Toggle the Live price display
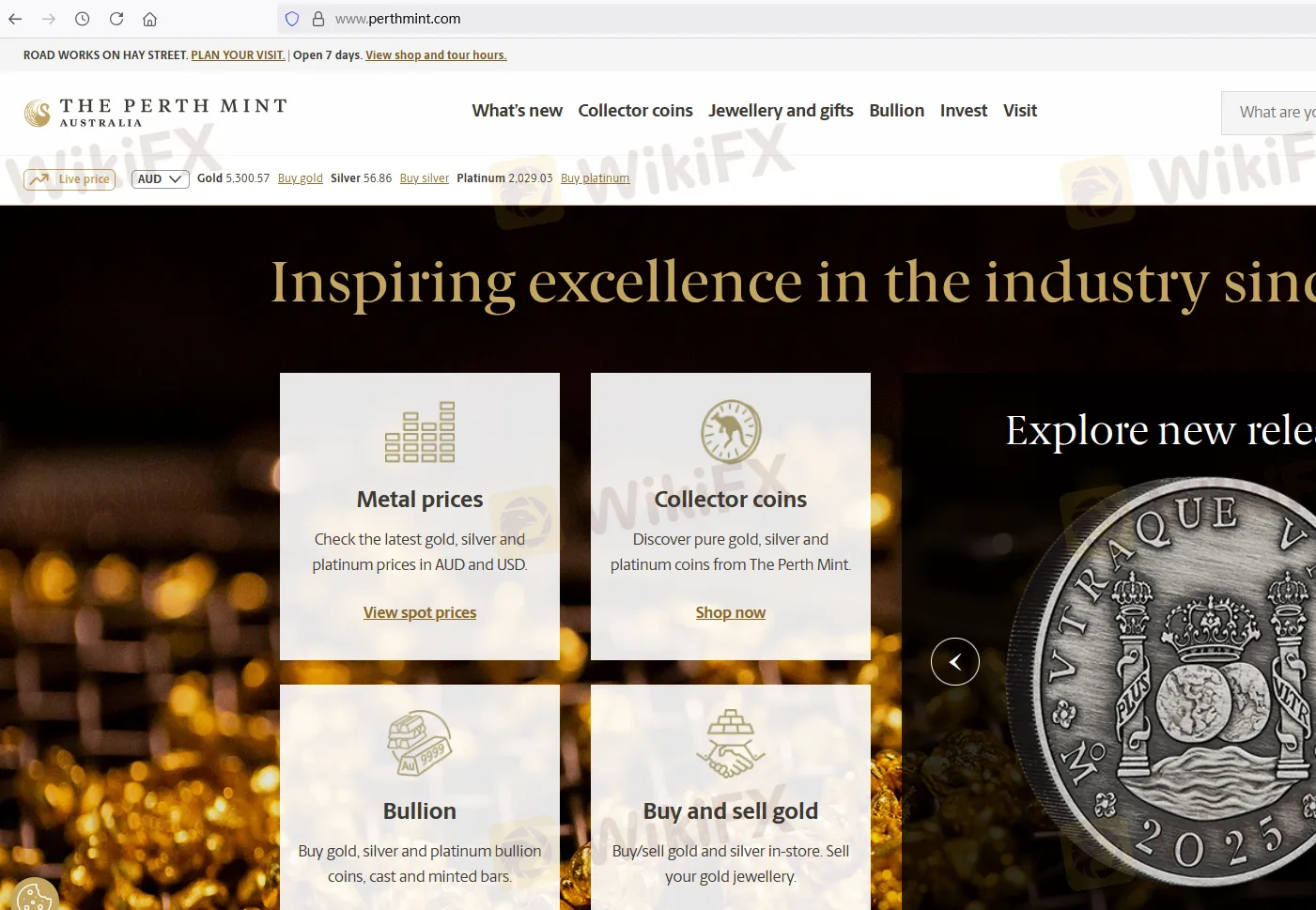Viewport: 1316px width, 910px height. (x=69, y=178)
